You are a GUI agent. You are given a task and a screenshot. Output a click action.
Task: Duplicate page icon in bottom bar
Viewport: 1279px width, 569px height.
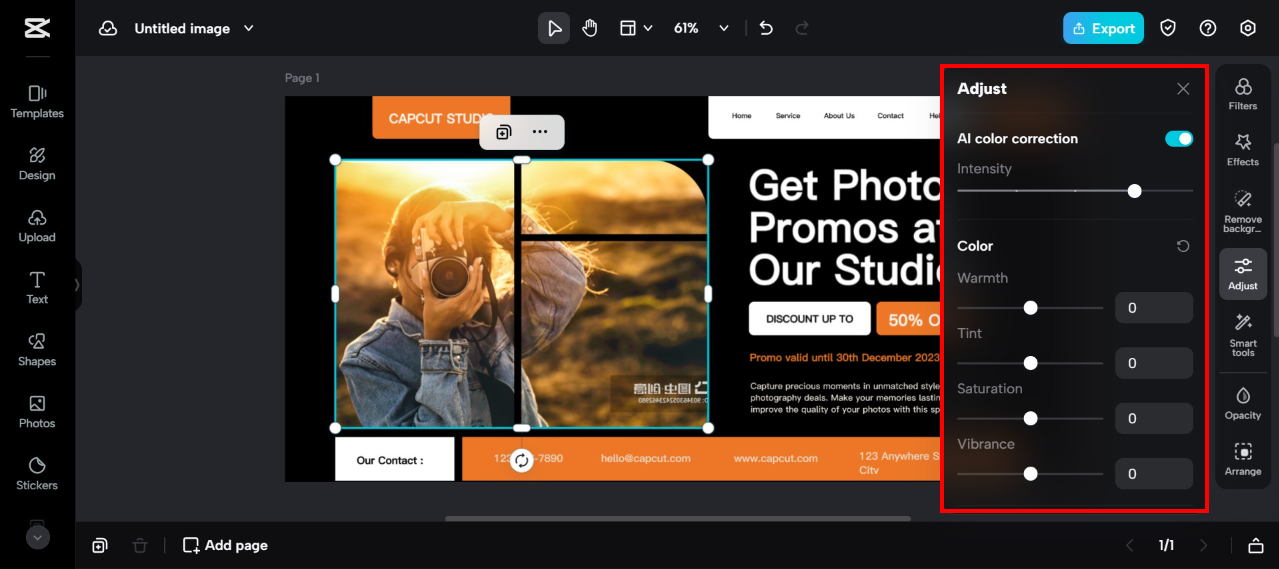click(x=100, y=545)
